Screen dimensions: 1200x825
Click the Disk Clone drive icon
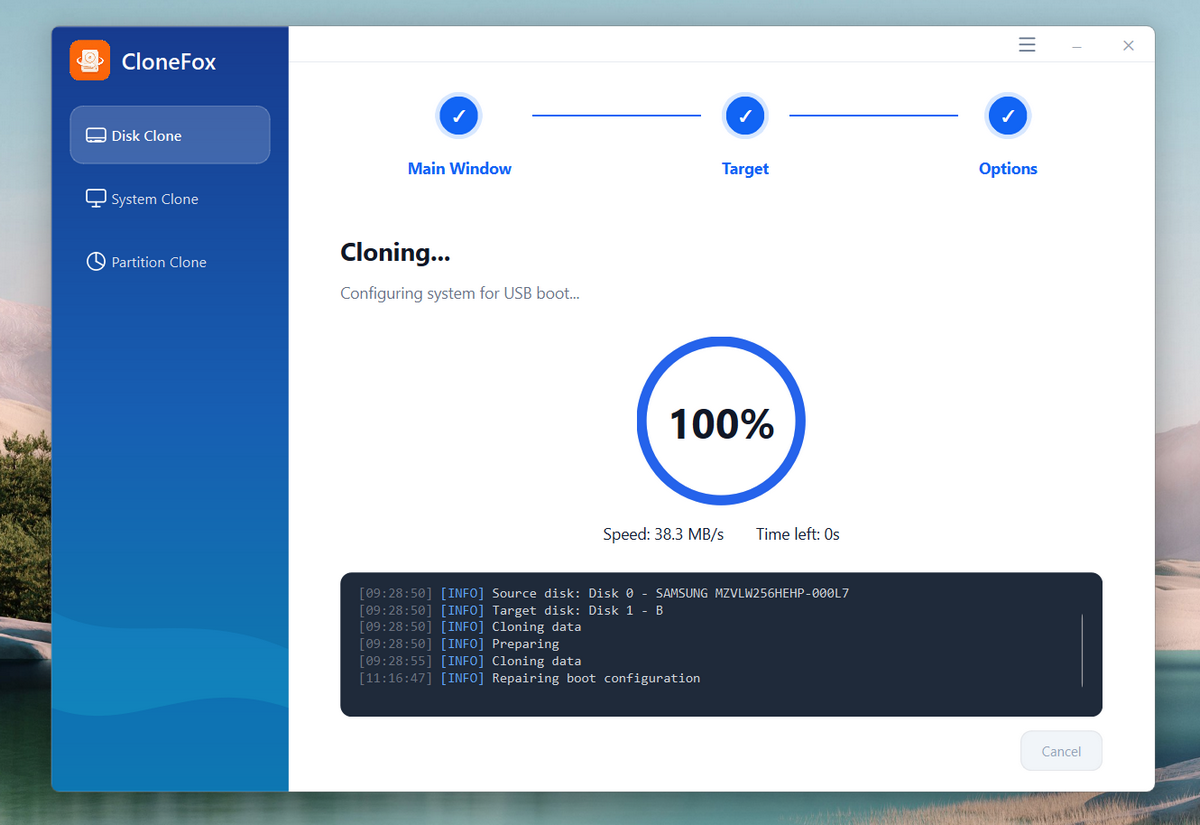pyautogui.click(x=96, y=135)
